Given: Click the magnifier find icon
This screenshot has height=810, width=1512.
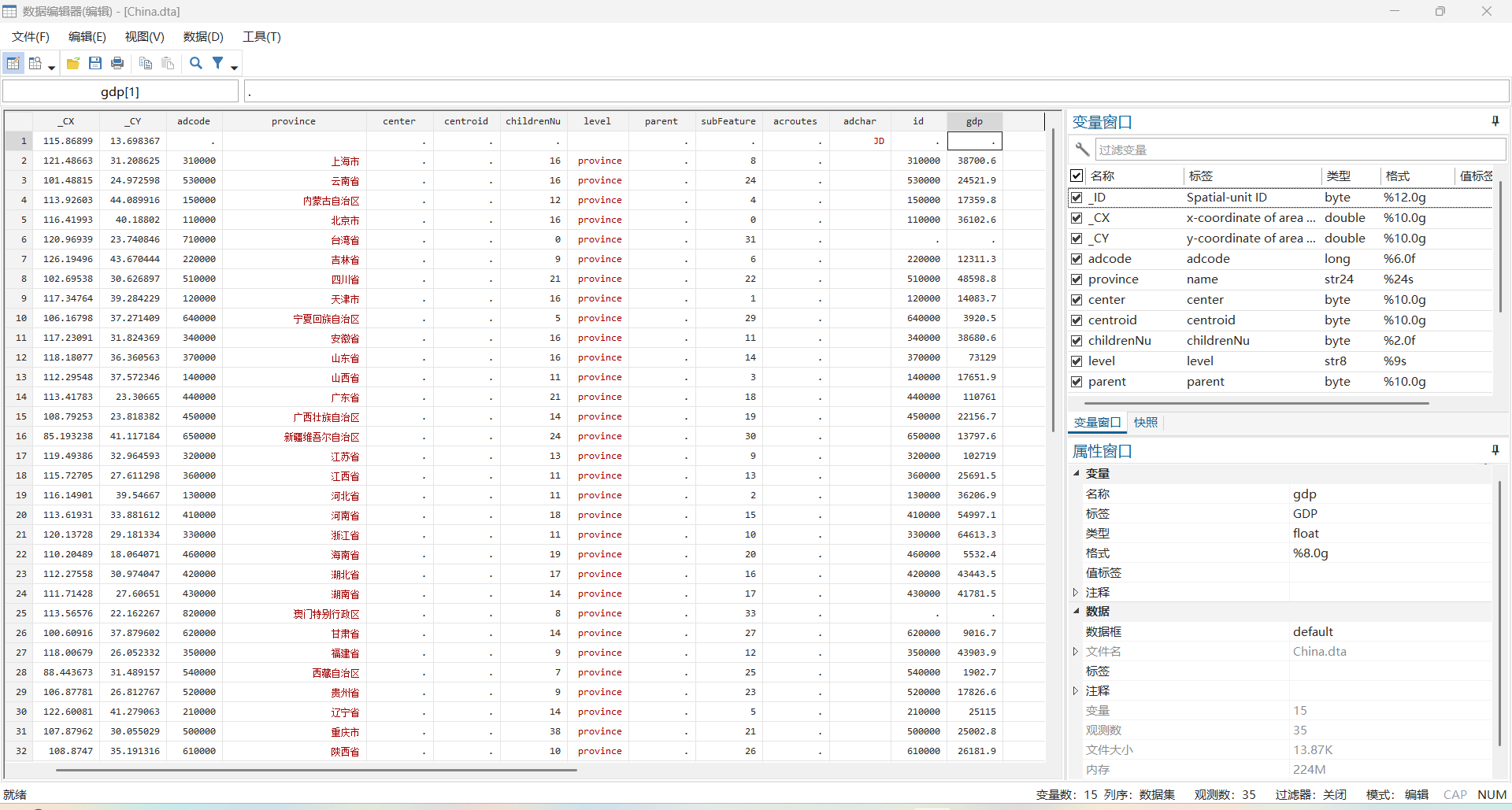Looking at the screenshot, I should click(x=196, y=64).
